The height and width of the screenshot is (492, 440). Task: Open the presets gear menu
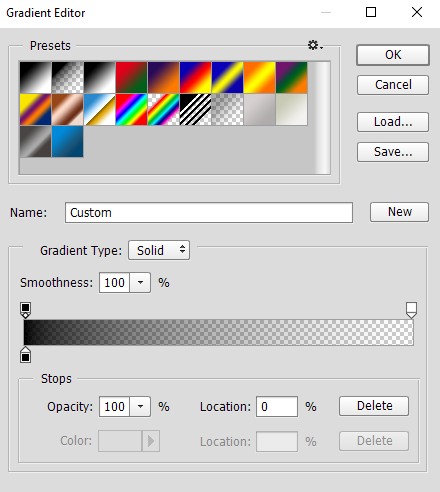(315, 45)
